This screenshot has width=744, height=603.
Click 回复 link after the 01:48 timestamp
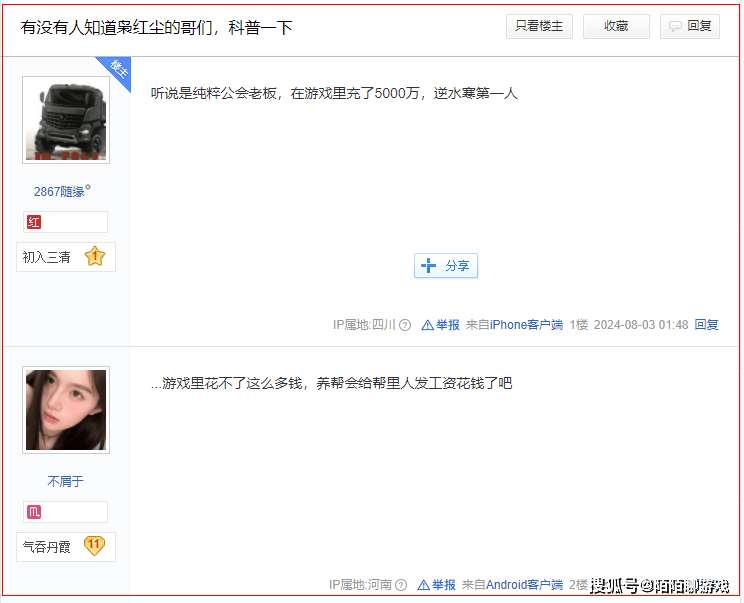coord(706,325)
